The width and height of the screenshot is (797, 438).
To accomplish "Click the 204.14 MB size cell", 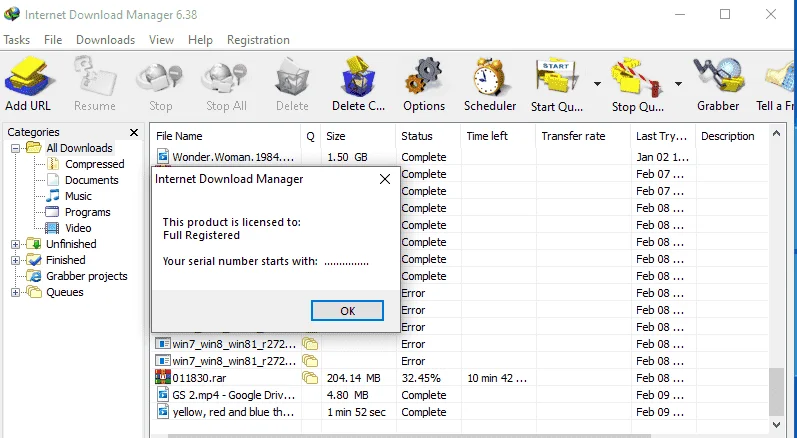I will 354,378.
